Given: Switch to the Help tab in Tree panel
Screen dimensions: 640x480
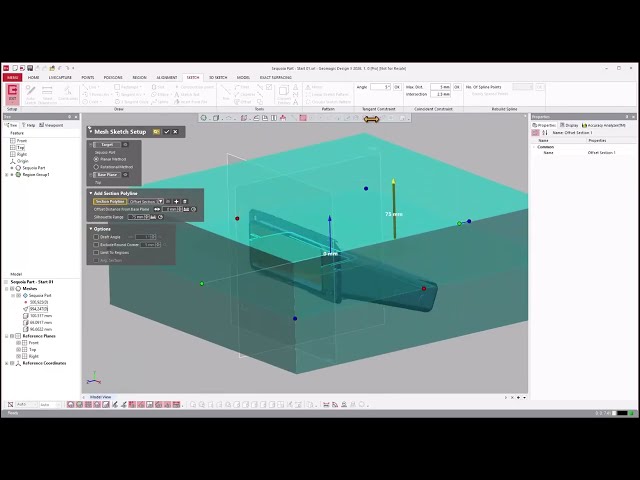Looking at the screenshot, I should pos(28,125).
